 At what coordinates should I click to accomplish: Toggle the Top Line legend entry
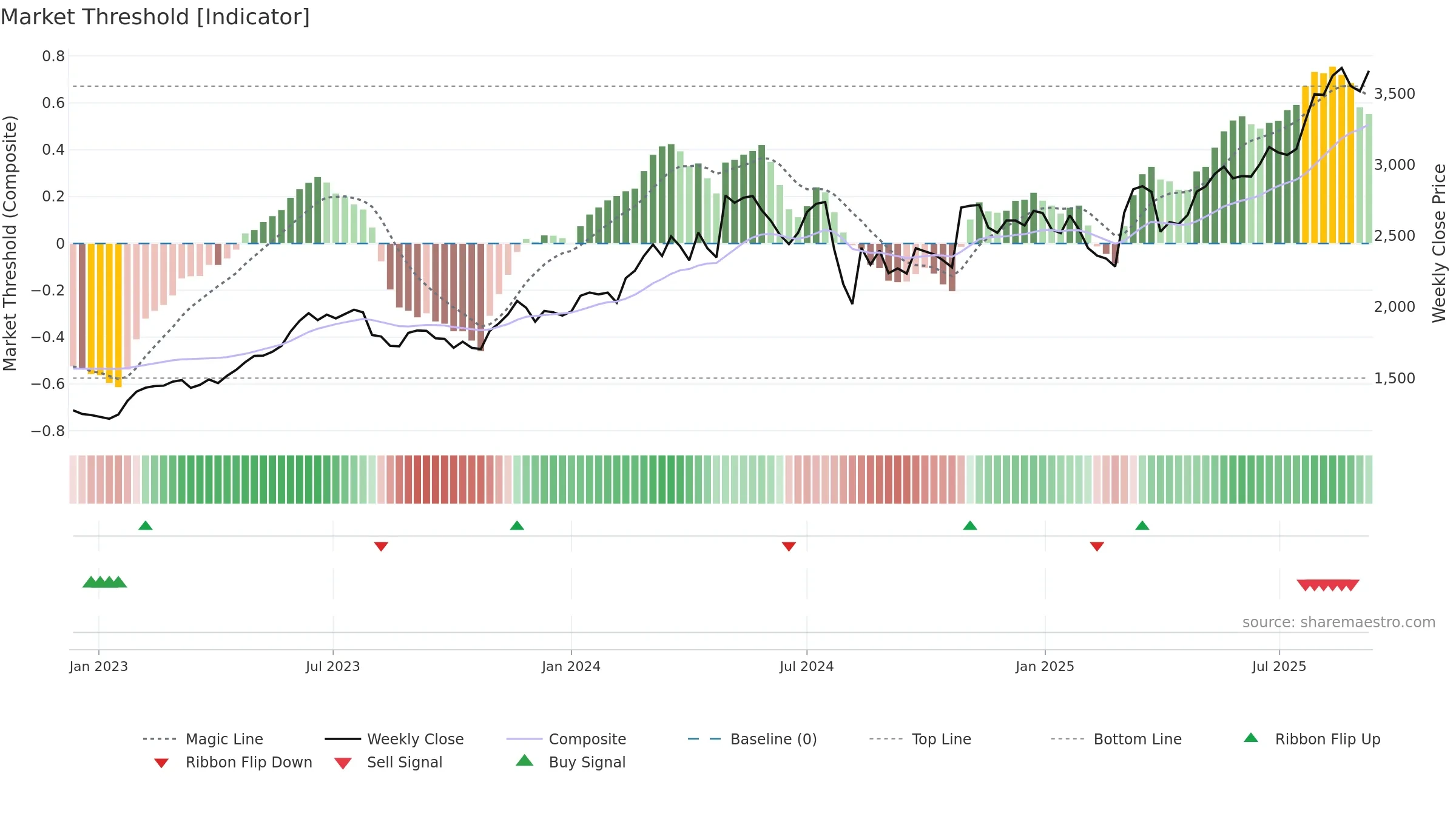[x=920, y=739]
